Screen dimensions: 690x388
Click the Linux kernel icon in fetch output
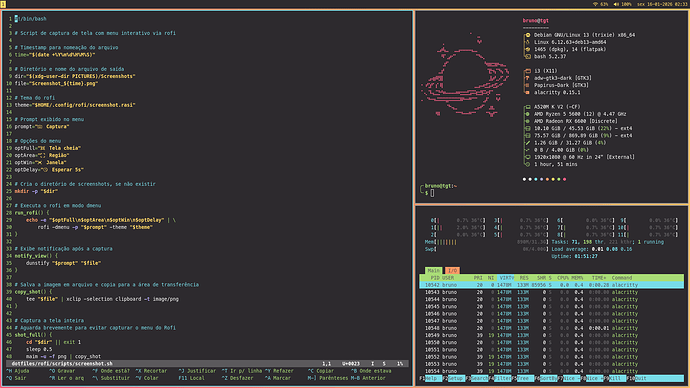point(528,42)
